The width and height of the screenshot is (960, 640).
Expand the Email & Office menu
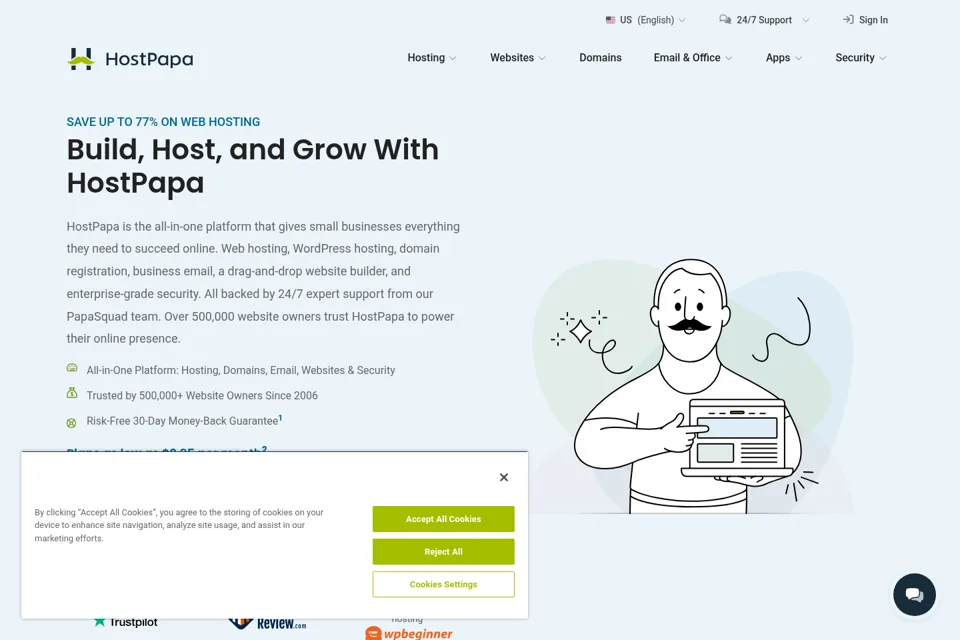pyautogui.click(x=692, y=58)
